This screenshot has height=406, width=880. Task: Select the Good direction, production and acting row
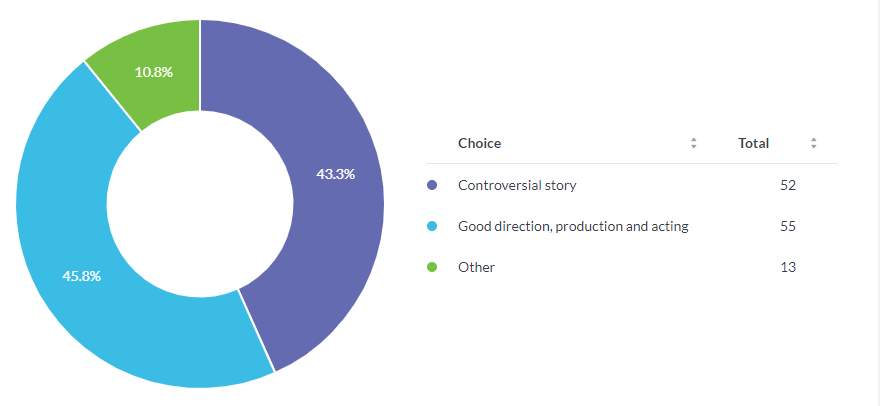(x=631, y=226)
